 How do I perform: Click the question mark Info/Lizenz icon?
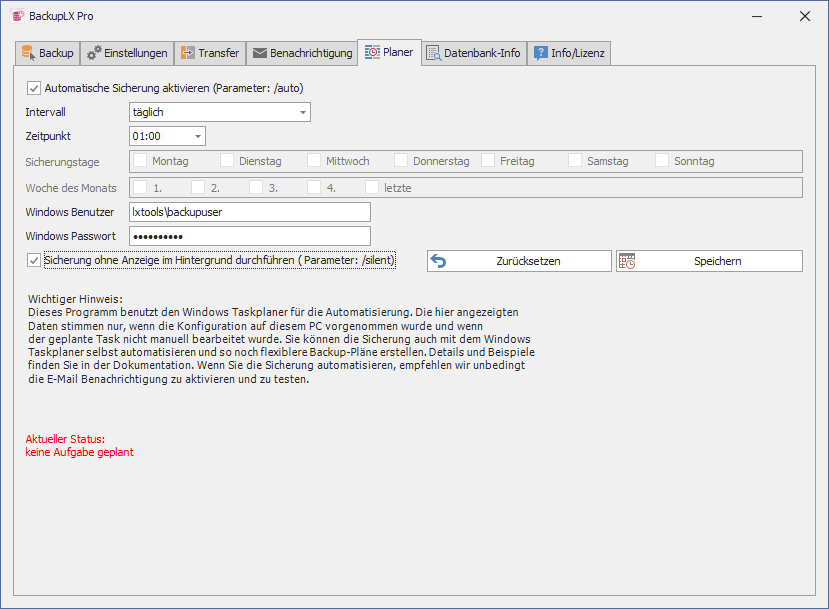[540, 53]
